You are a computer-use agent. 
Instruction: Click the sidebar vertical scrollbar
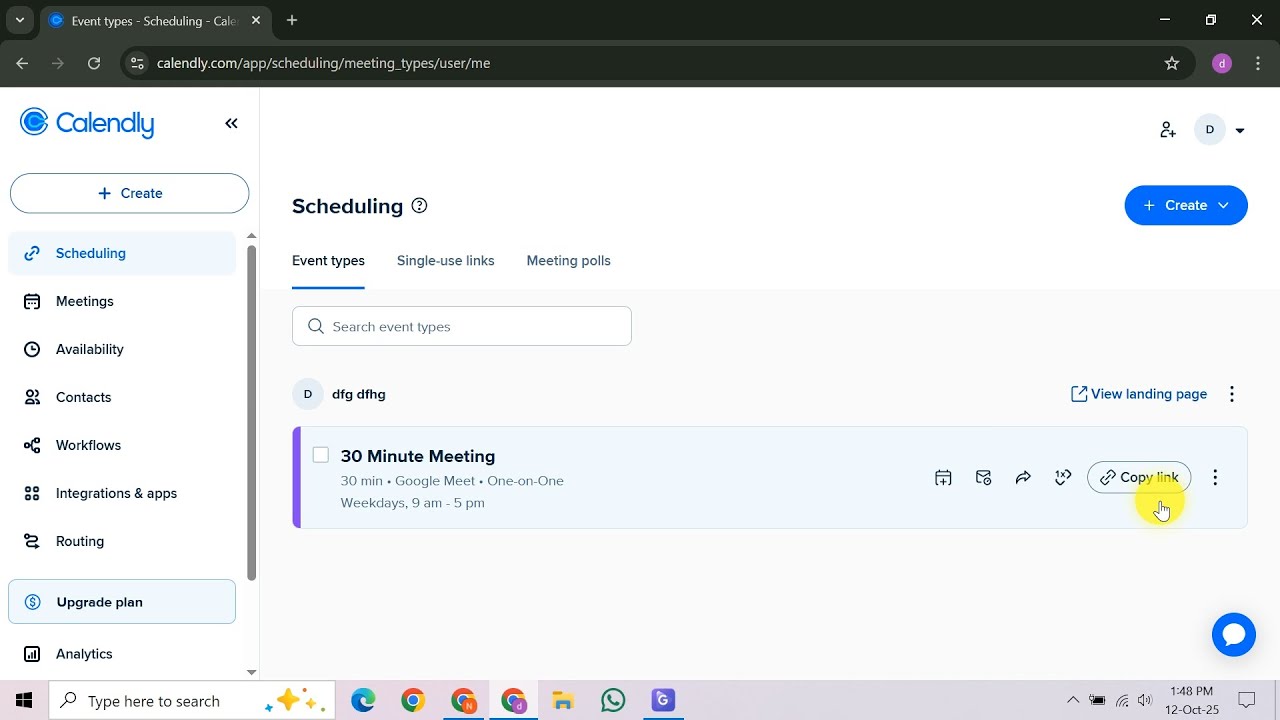pos(251,412)
